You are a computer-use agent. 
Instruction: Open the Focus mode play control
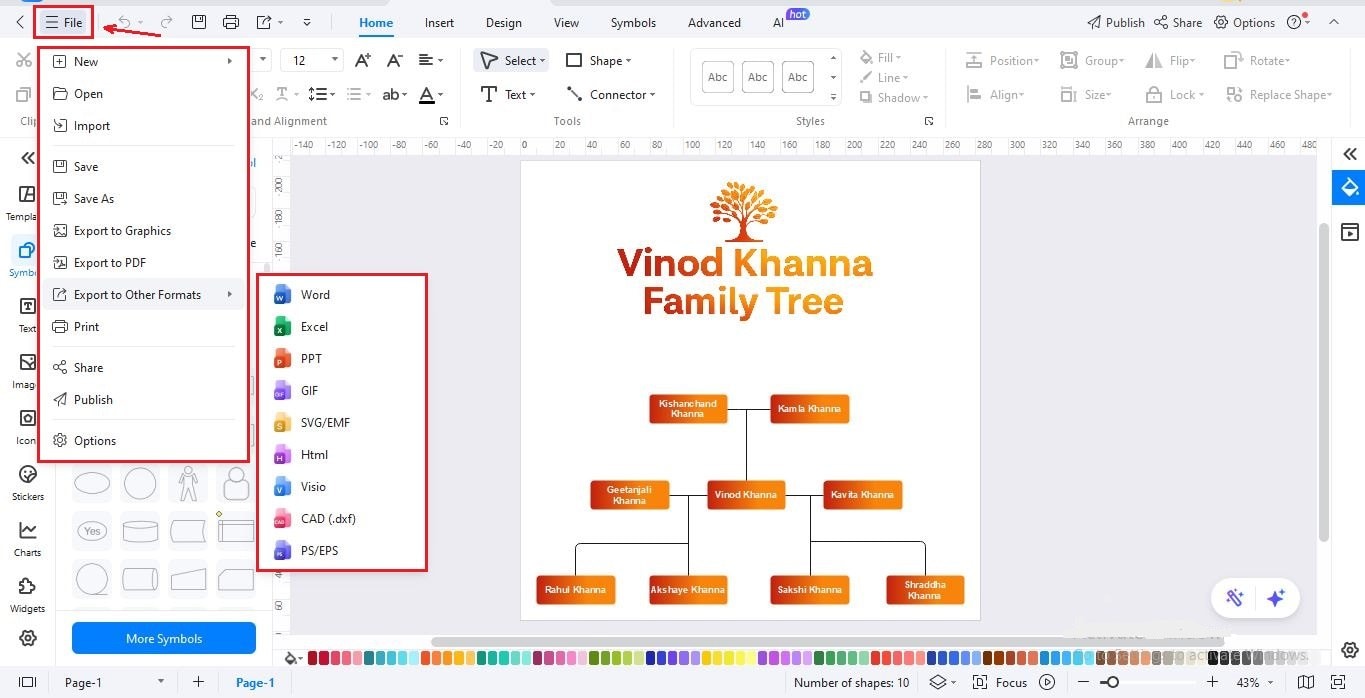point(1047,683)
